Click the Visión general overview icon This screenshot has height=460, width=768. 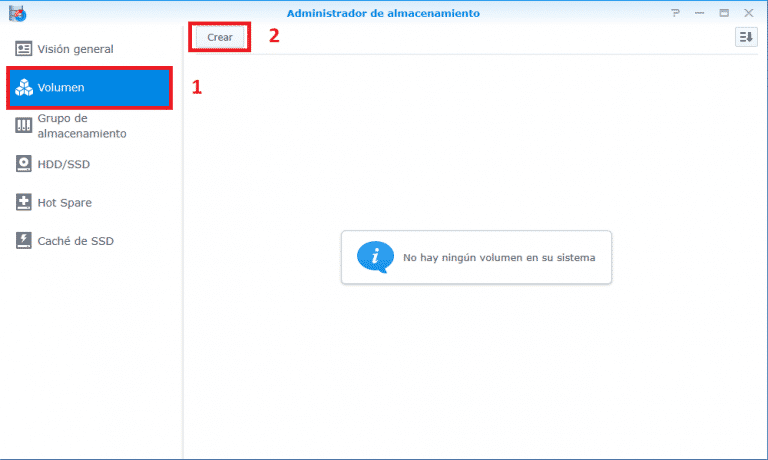coord(24,49)
